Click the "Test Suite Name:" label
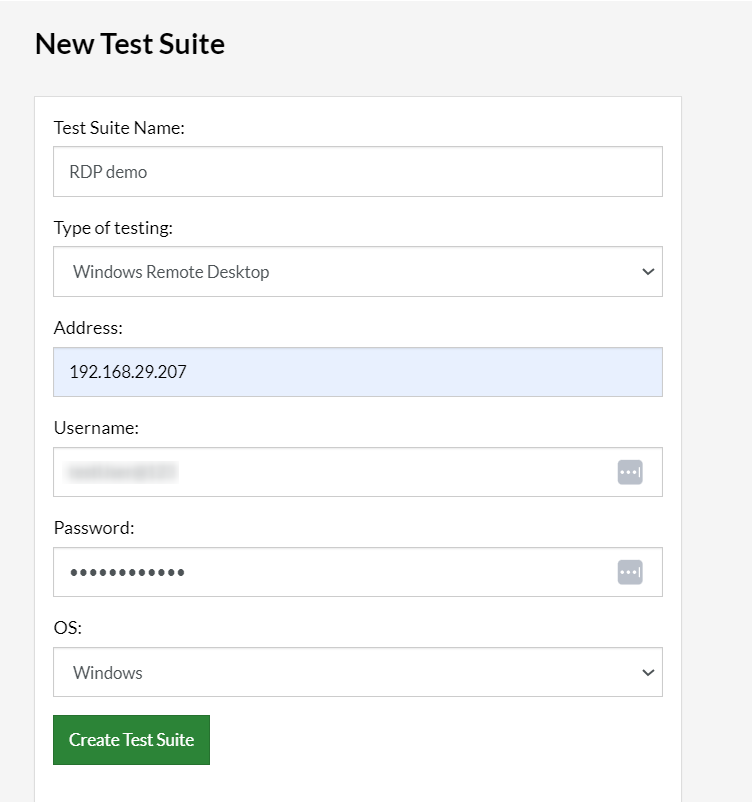 [x=119, y=128]
